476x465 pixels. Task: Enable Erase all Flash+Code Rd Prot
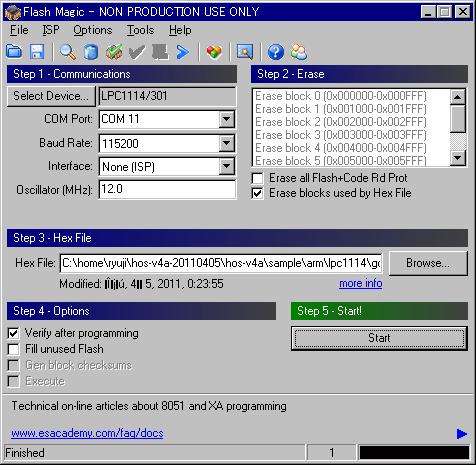click(x=257, y=178)
